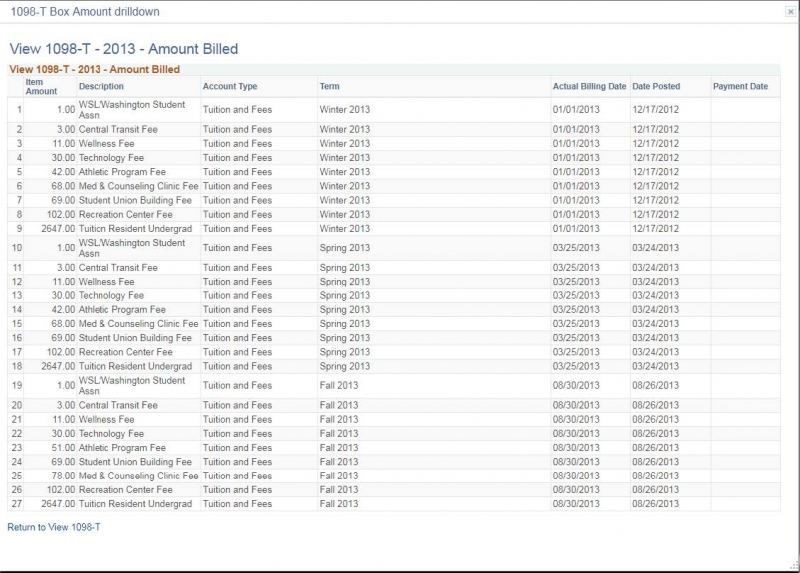Click the row number 14 cell

[x=16, y=310]
